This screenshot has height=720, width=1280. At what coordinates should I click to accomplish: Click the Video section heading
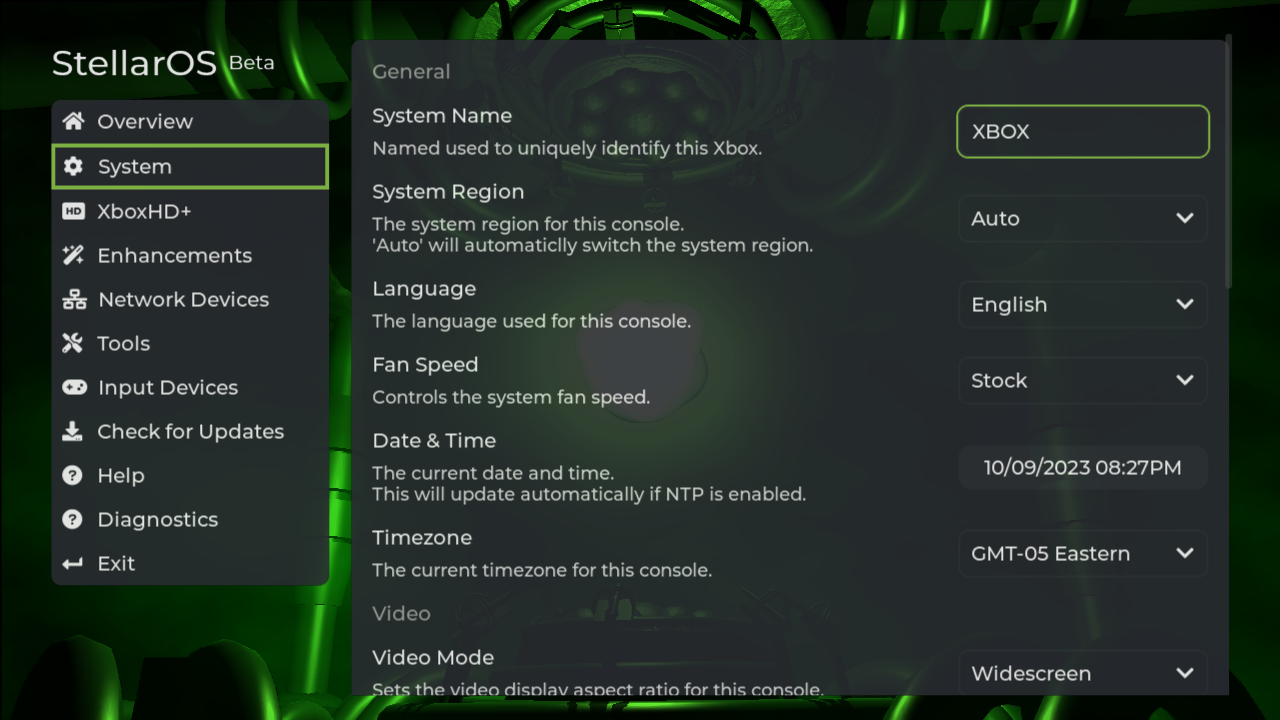tap(401, 614)
